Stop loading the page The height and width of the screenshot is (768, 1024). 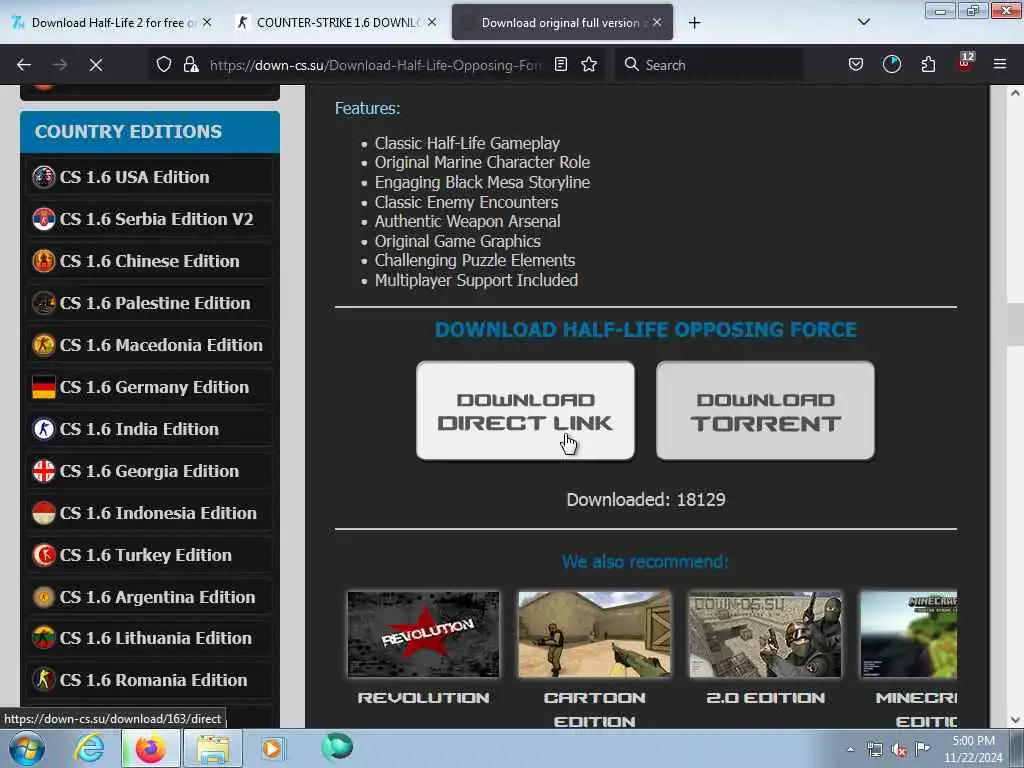[x=95, y=65]
